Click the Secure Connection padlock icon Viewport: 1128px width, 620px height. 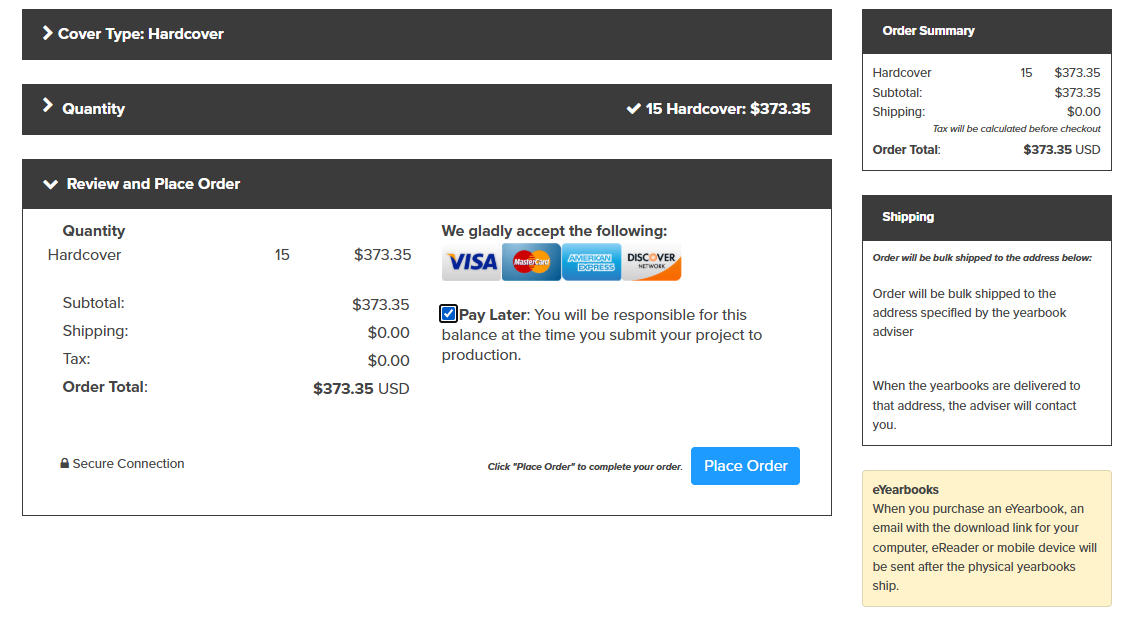point(65,463)
